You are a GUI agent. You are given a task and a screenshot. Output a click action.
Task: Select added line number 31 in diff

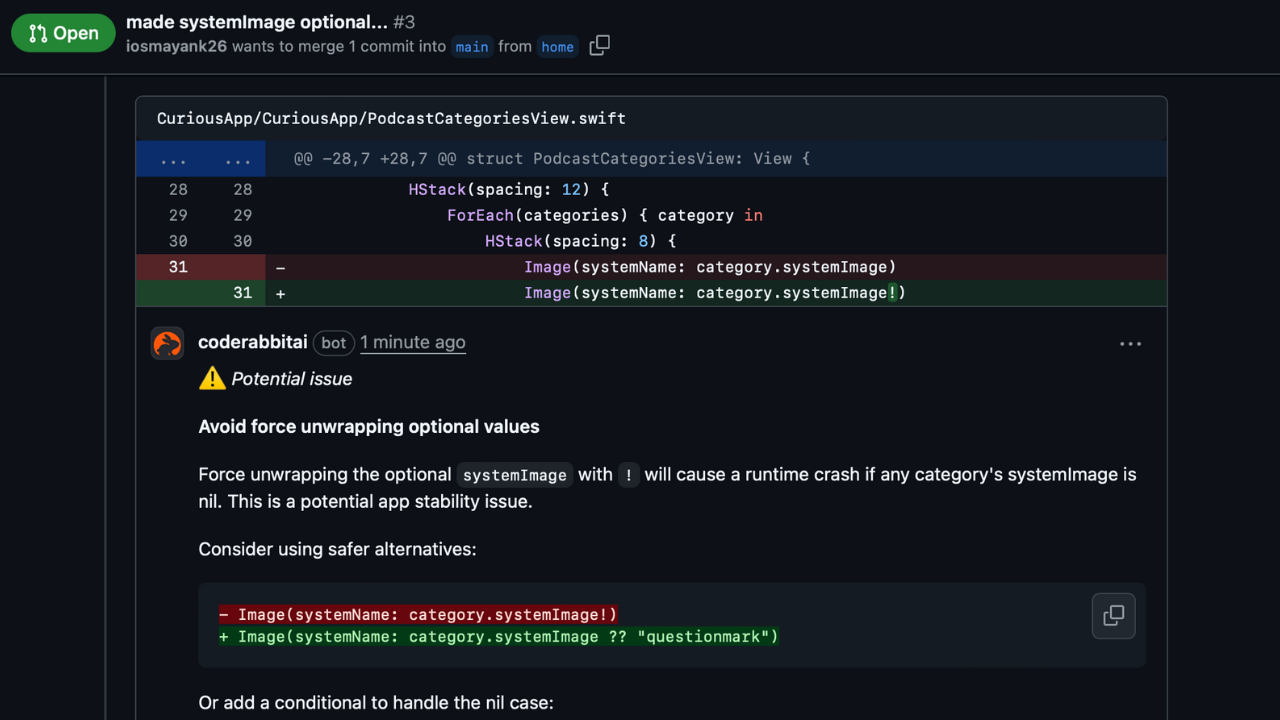pos(242,293)
